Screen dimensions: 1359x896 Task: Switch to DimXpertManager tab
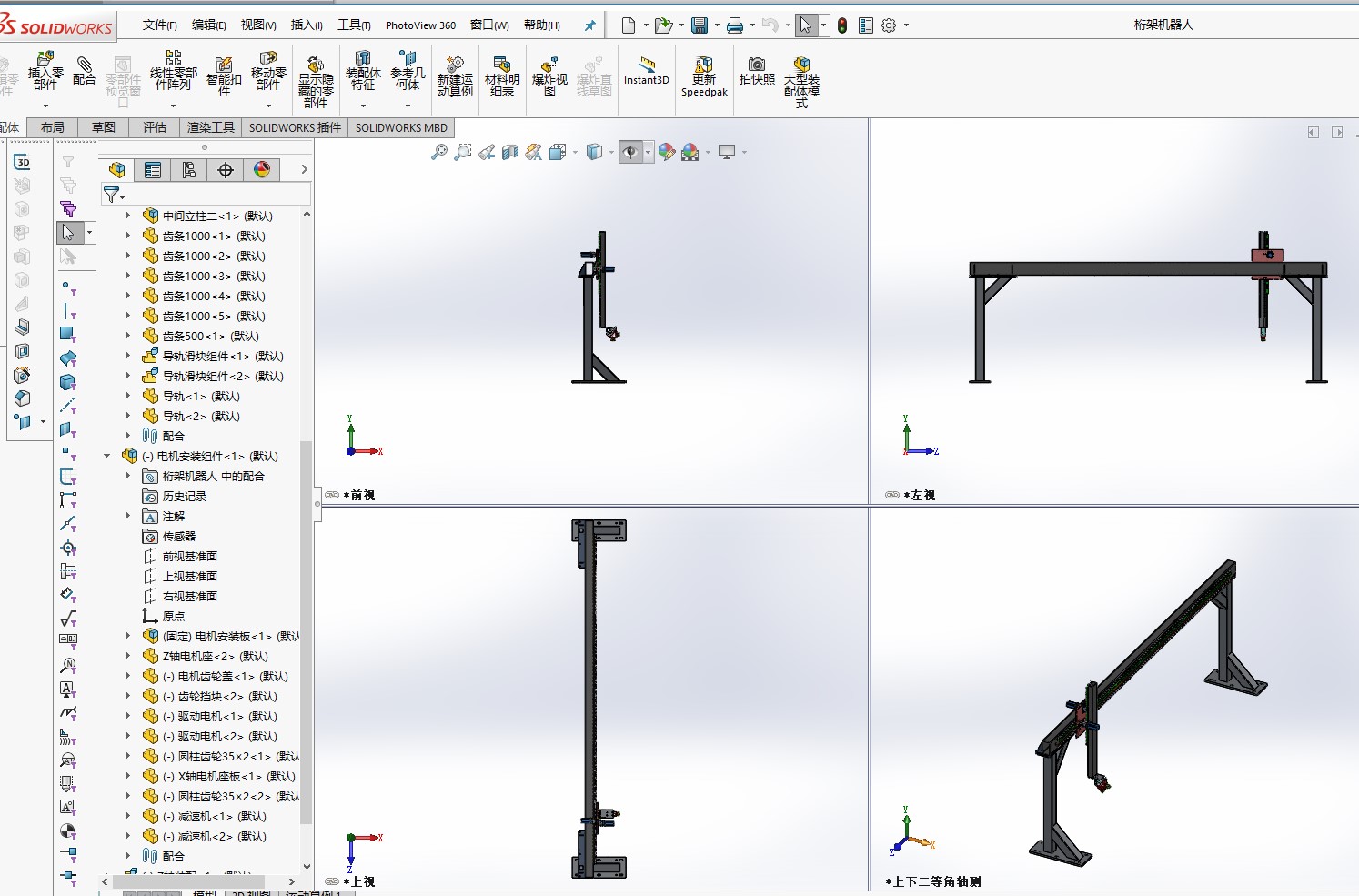click(x=226, y=170)
